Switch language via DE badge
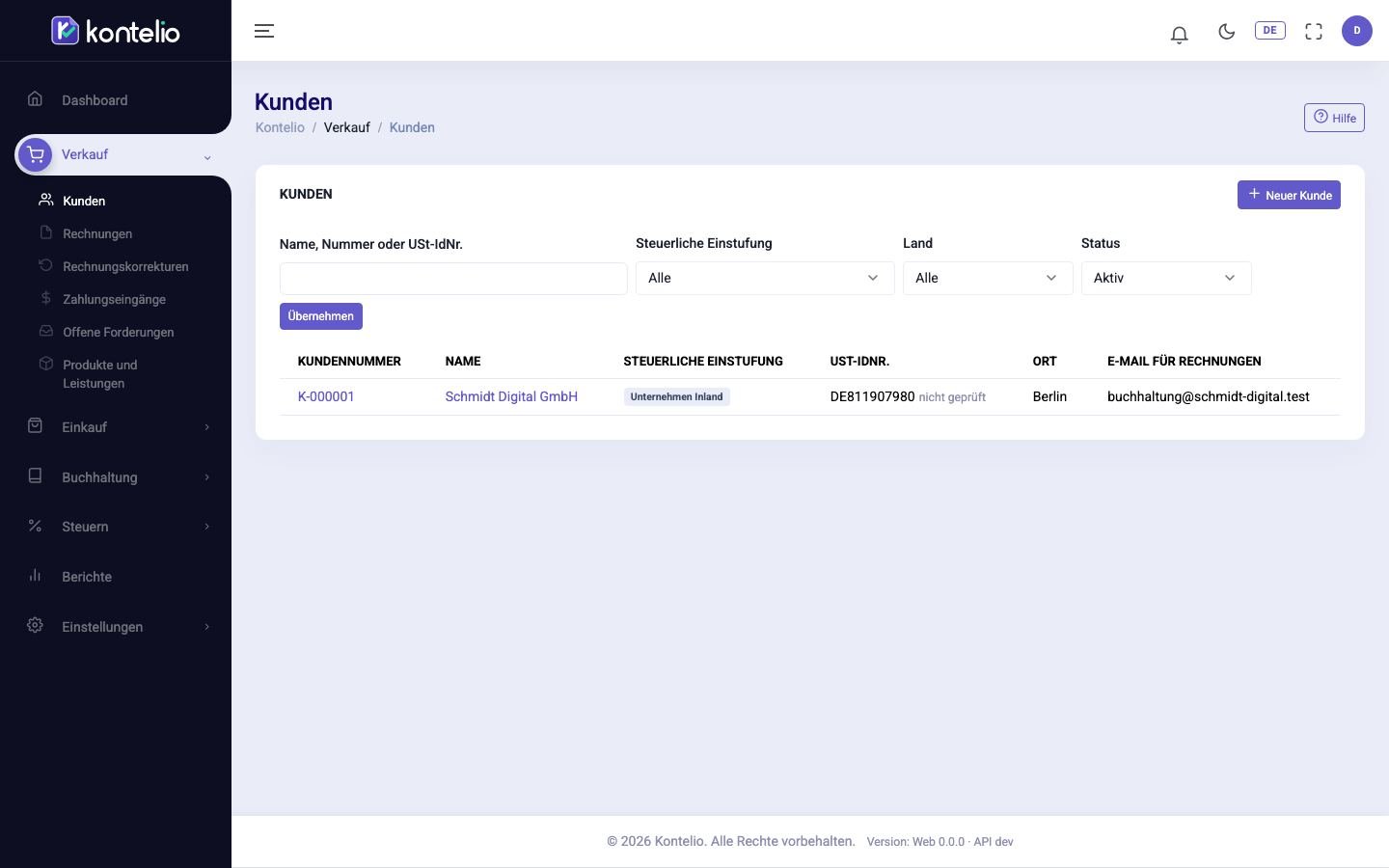This screenshot has width=1389, height=868. click(x=1269, y=30)
